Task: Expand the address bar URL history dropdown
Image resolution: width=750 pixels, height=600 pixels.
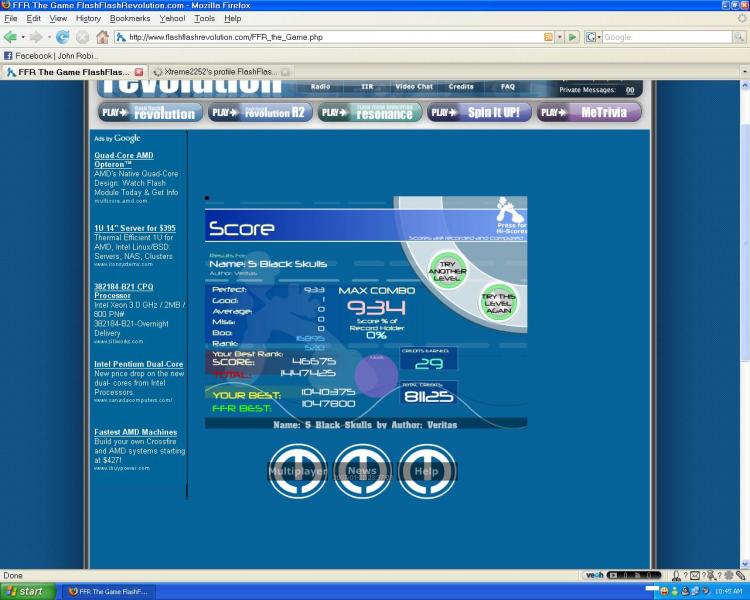Action: point(560,37)
